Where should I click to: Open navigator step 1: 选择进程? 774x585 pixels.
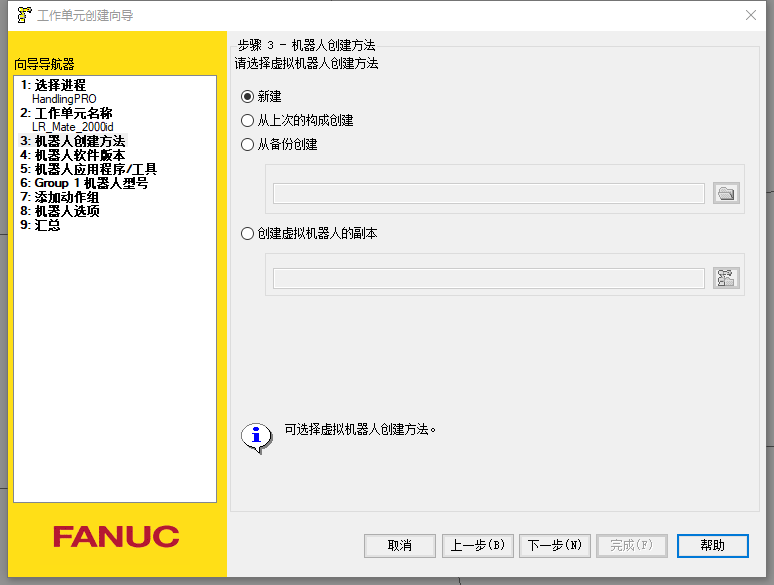(53, 85)
